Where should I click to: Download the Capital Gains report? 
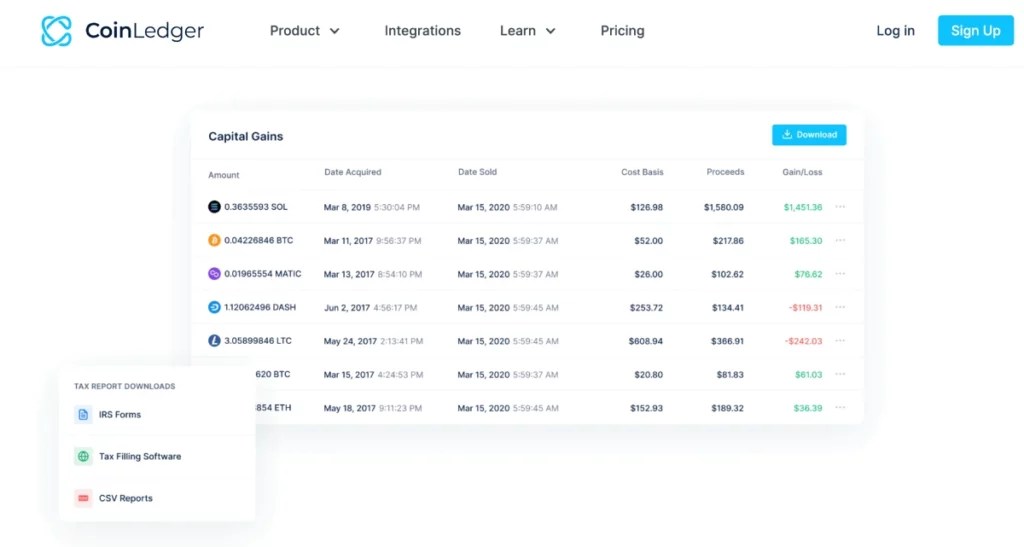pyautogui.click(x=809, y=134)
